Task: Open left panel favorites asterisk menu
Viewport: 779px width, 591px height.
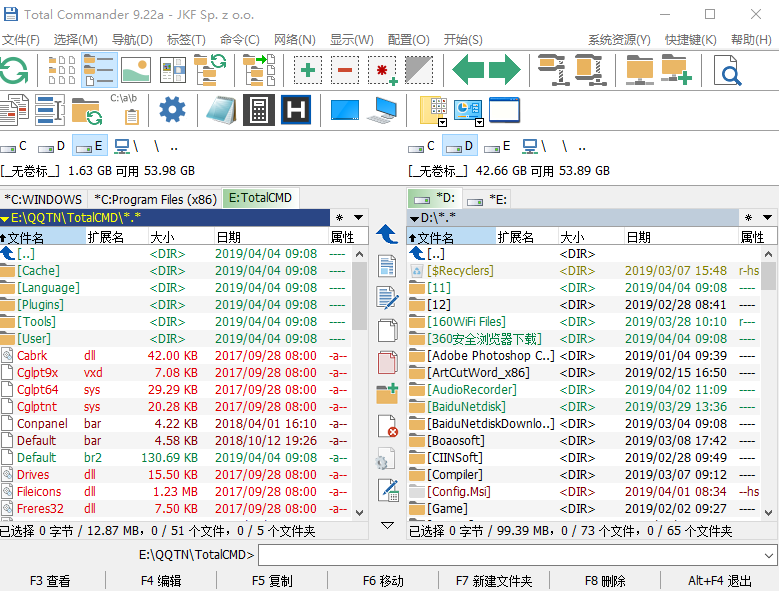Action: coord(339,218)
